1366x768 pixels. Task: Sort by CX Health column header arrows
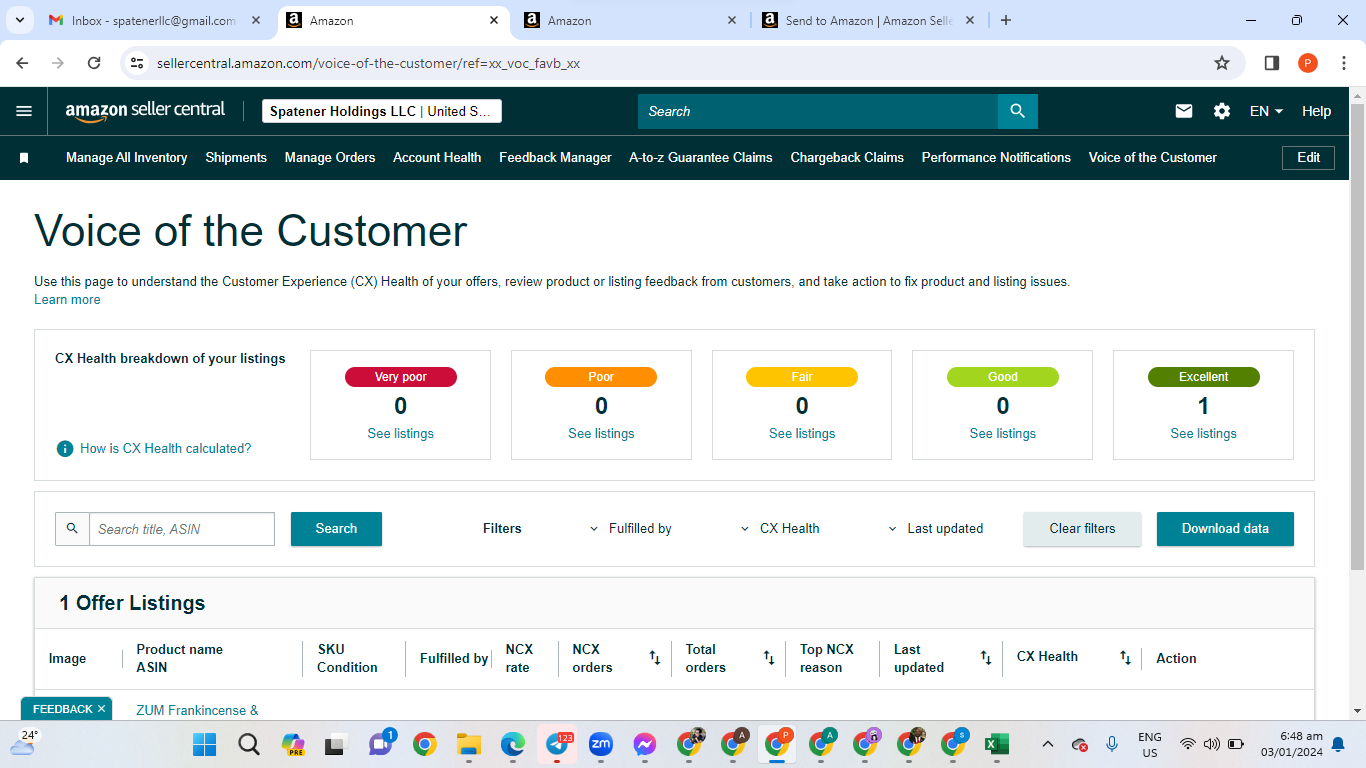1126,658
